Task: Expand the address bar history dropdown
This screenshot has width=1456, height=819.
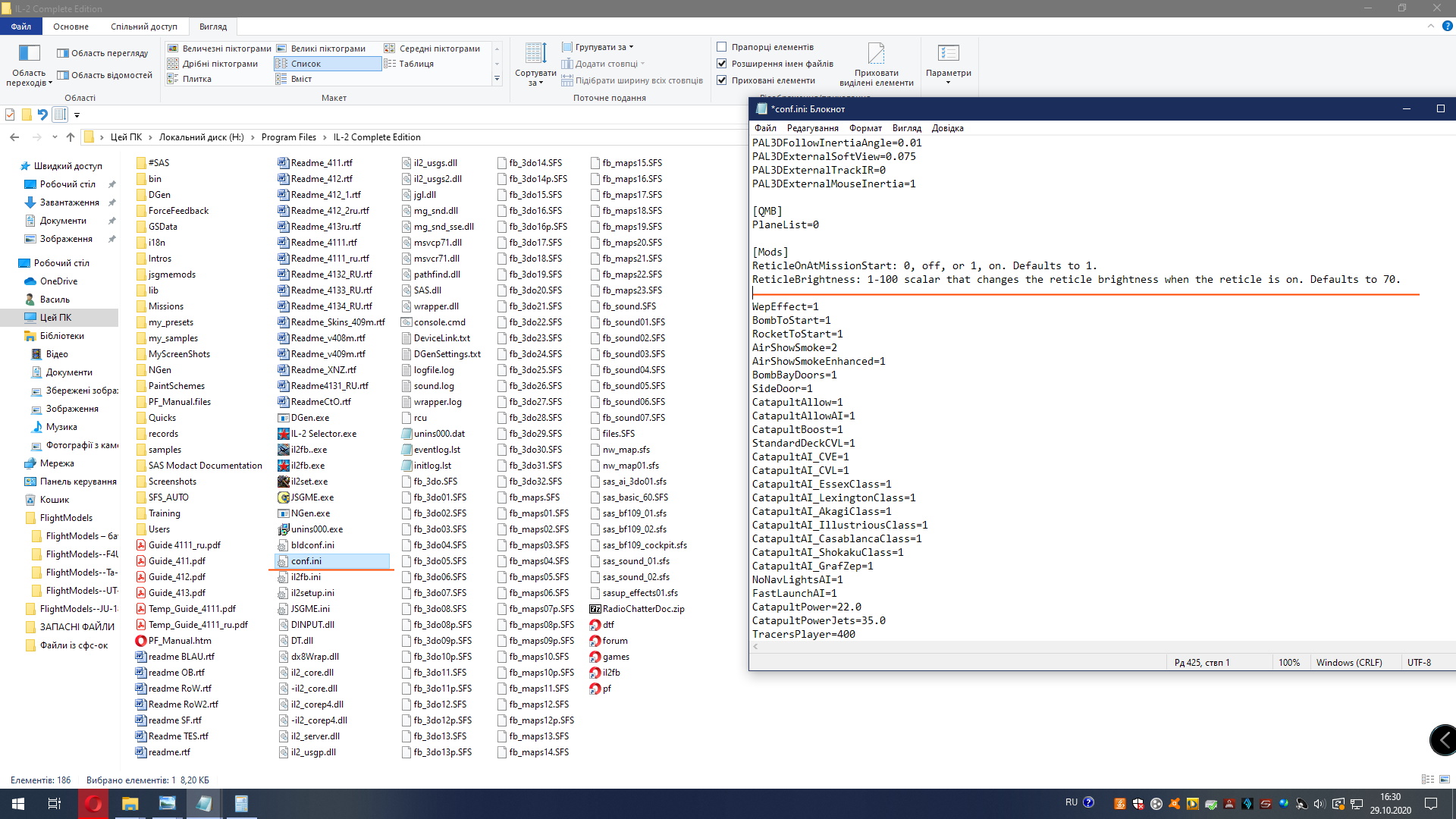Action: [55, 137]
